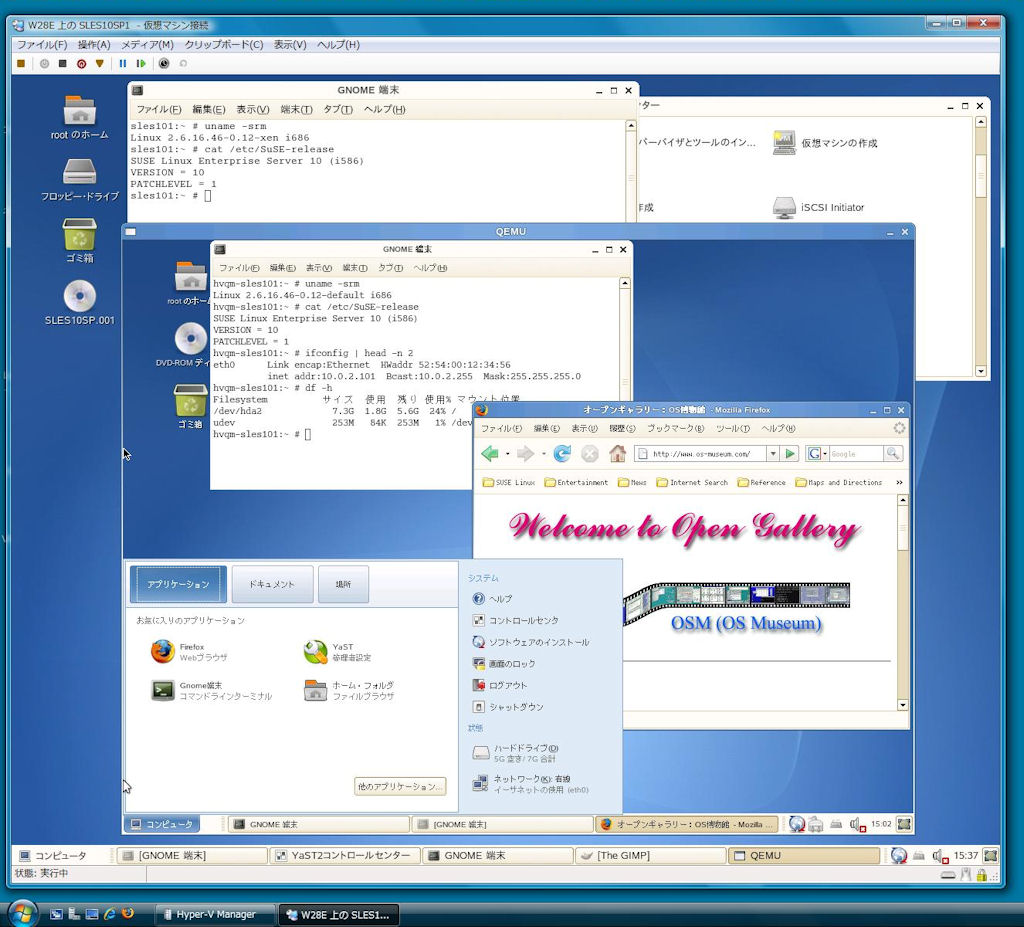Shut down the VM using the red power icon
Viewport: 1024px width, 927px height.
click(x=81, y=63)
